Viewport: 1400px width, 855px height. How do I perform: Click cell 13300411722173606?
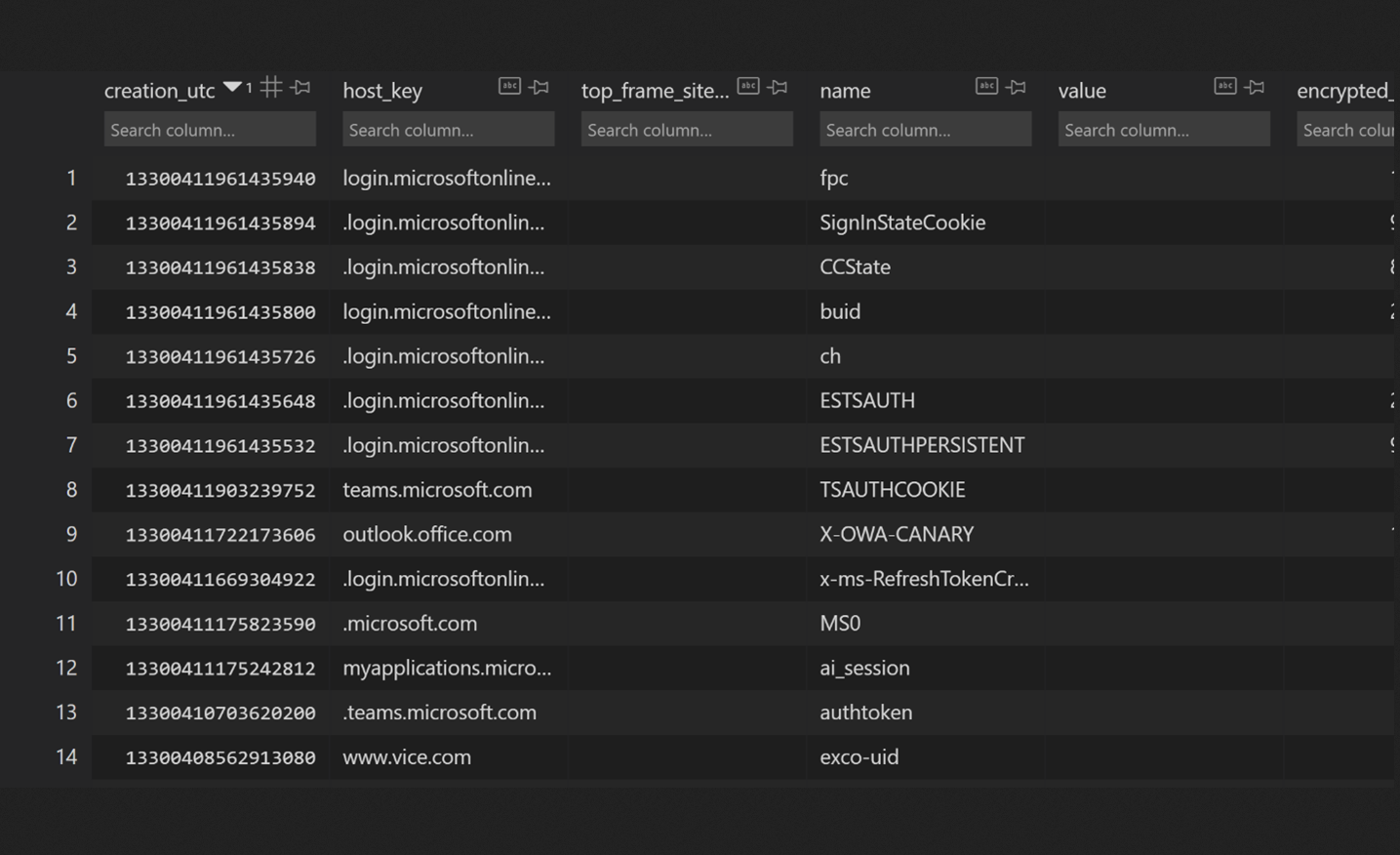(220, 535)
